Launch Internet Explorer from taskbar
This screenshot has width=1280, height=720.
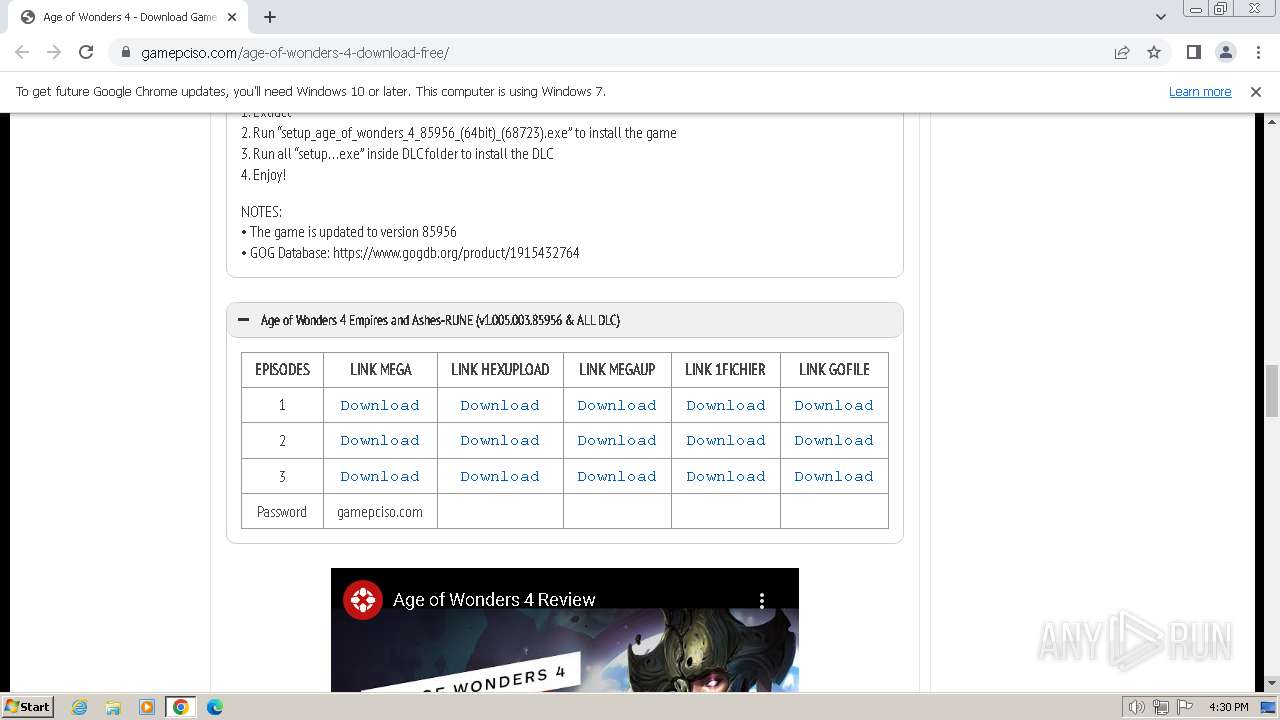pyautogui.click(x=79, y=707)
